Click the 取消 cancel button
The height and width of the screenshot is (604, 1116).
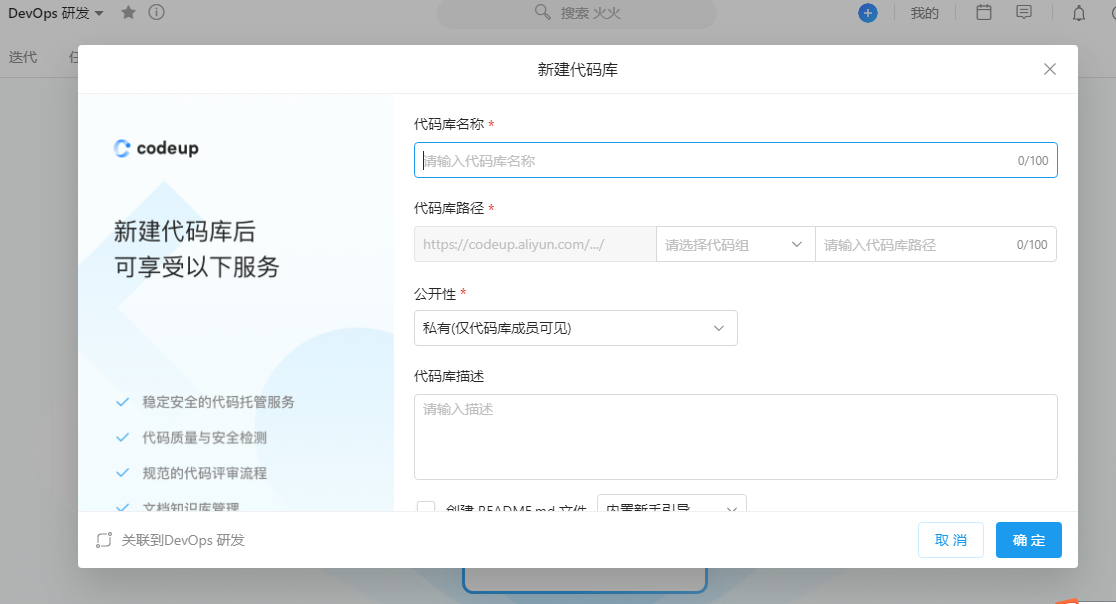coord(950,540)
